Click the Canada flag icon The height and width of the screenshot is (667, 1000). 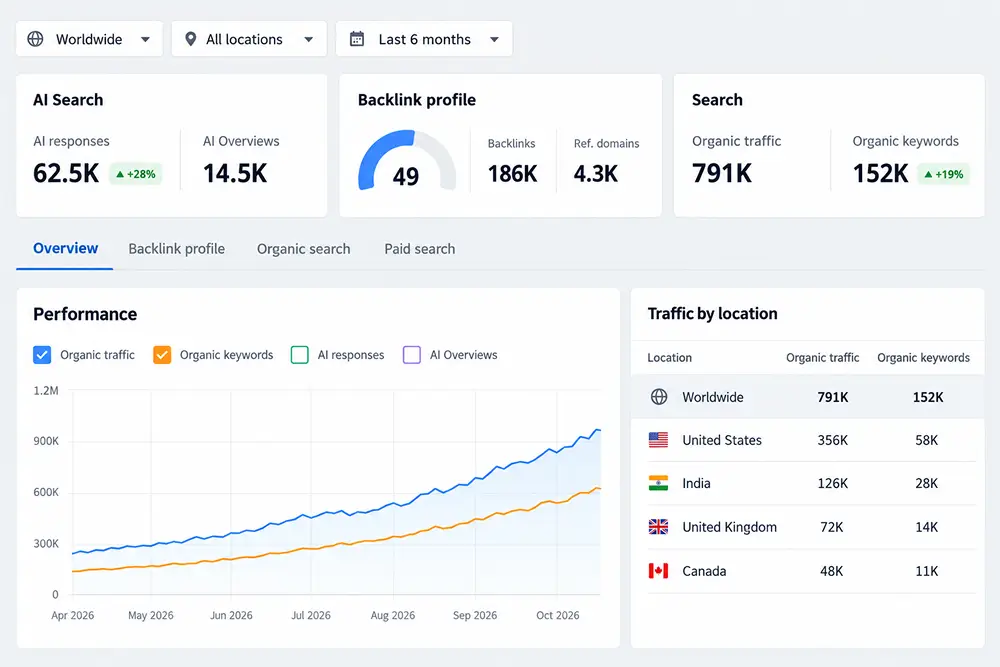point(658,571)
